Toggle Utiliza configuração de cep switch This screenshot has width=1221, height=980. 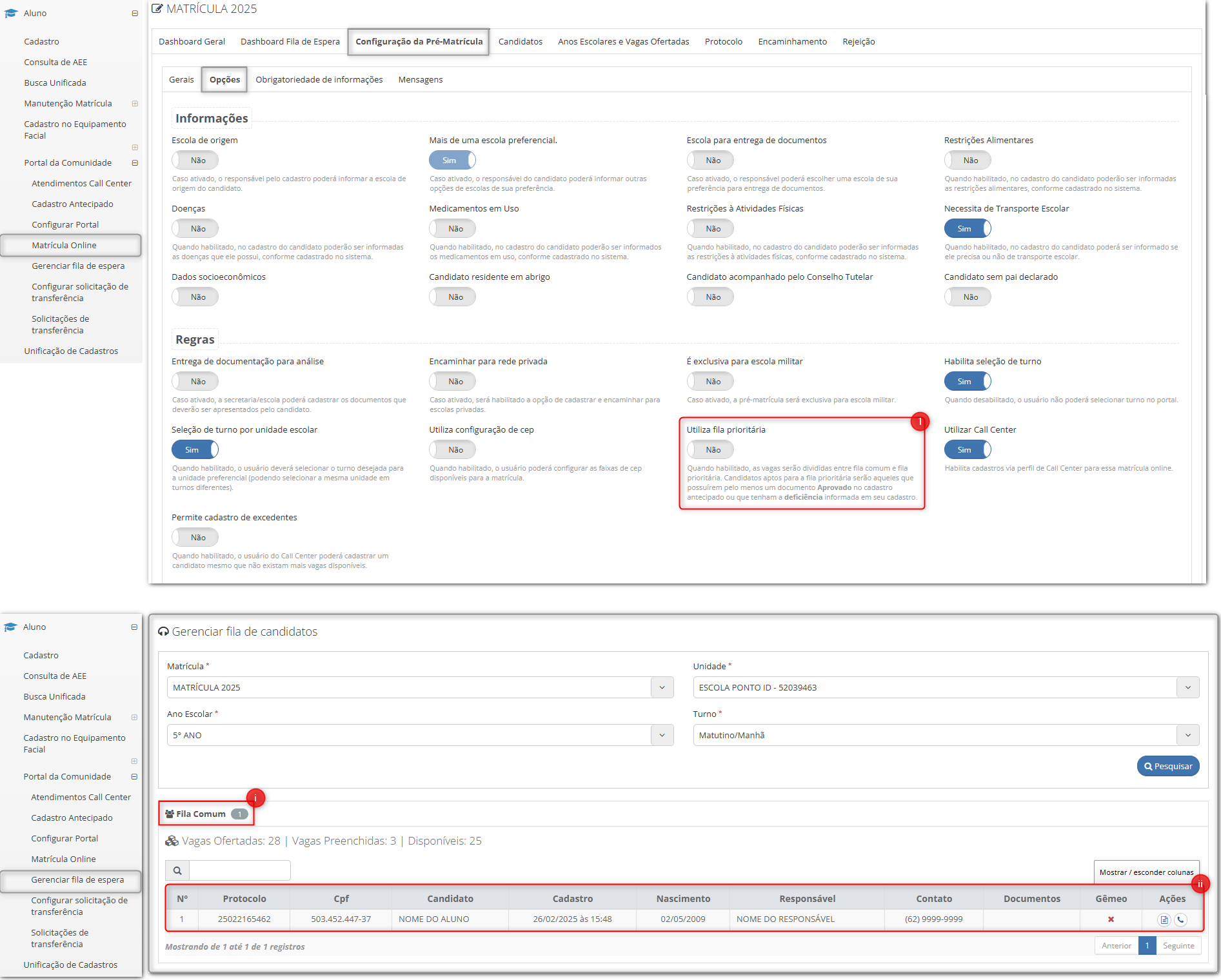click(x=453, y=449)
